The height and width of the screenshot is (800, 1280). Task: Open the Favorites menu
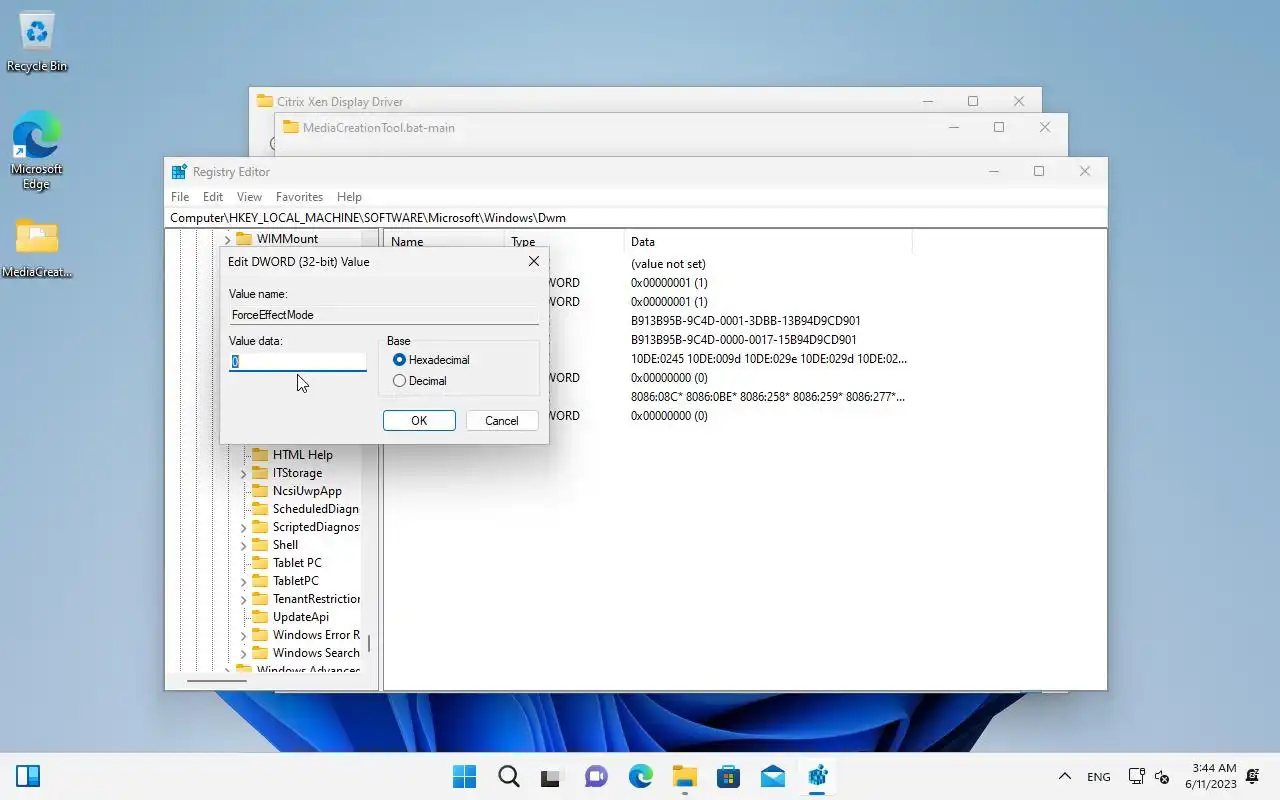click(x=299, y=197)
